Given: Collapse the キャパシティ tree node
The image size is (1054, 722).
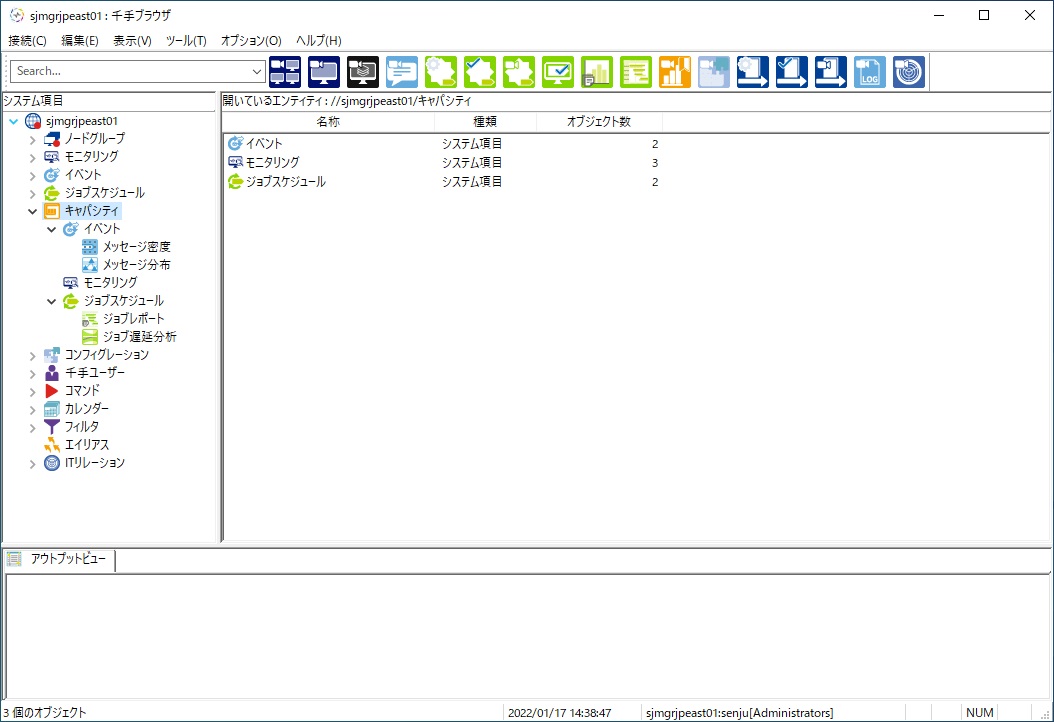Looking at the screenshot, I should click(x=32, y=212).
